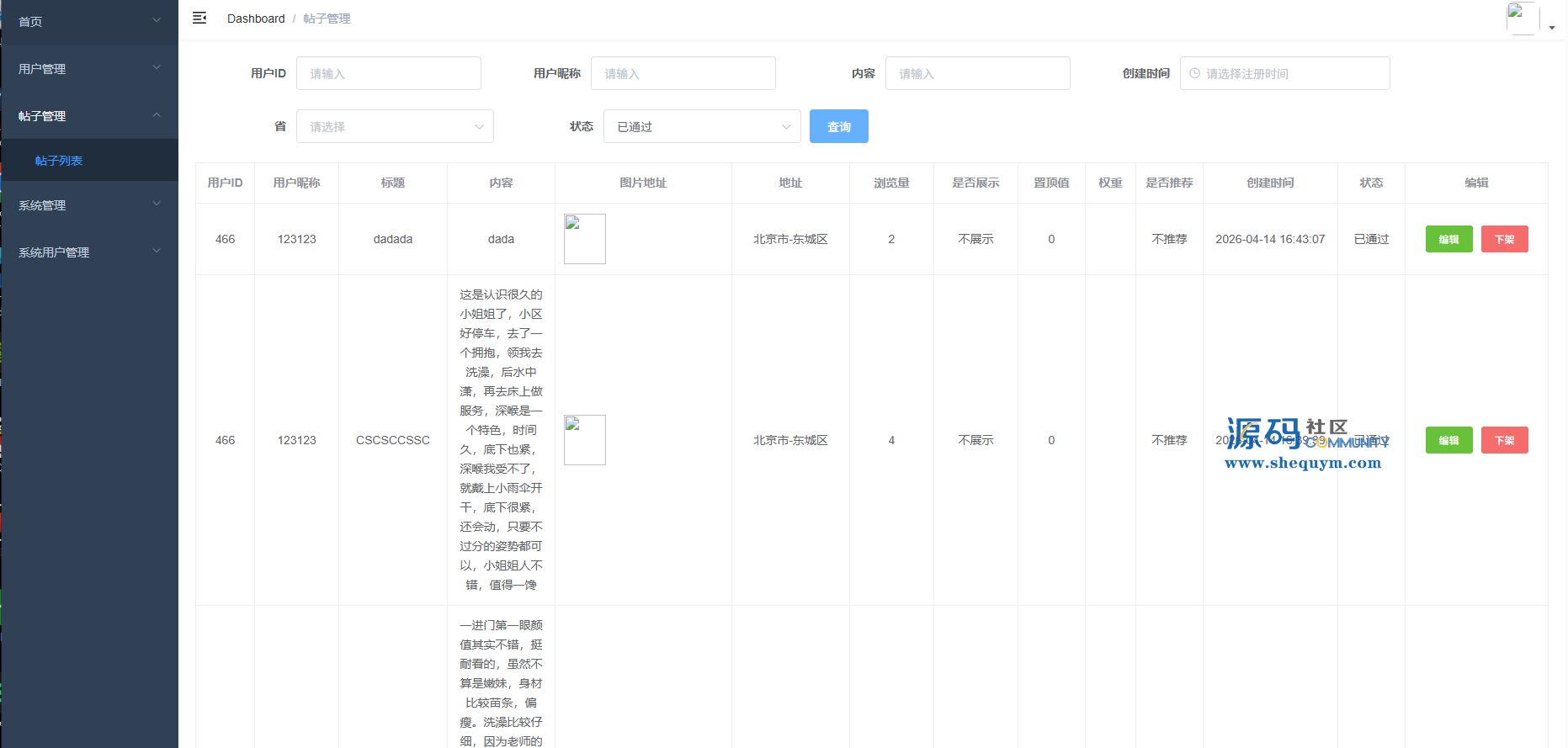Click the avatar dropdown caret arrow
The image size is (1568, 748).
(x=1552, y=28)
